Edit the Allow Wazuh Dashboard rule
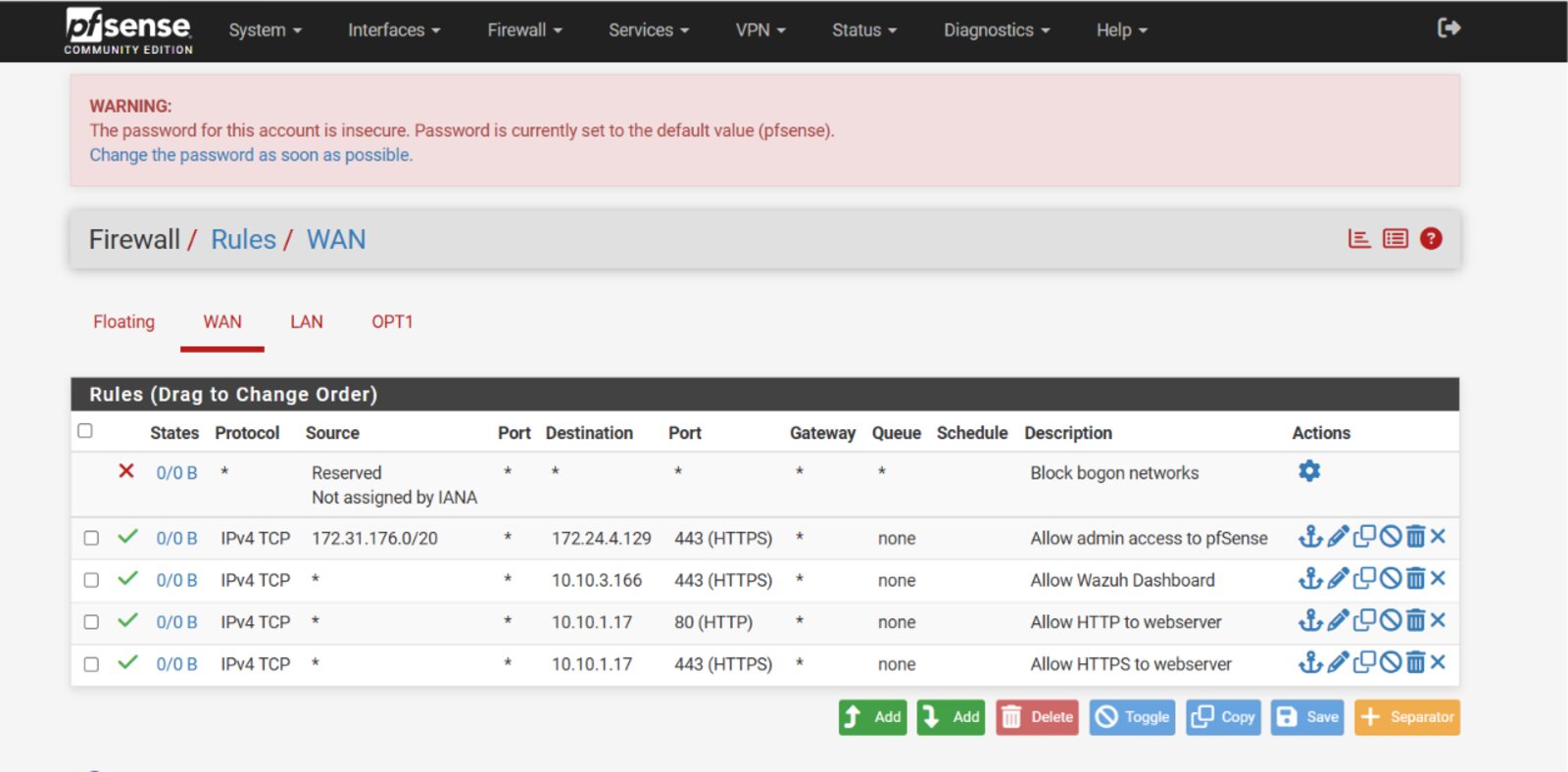1568x772 pixels. (1338, 579)
